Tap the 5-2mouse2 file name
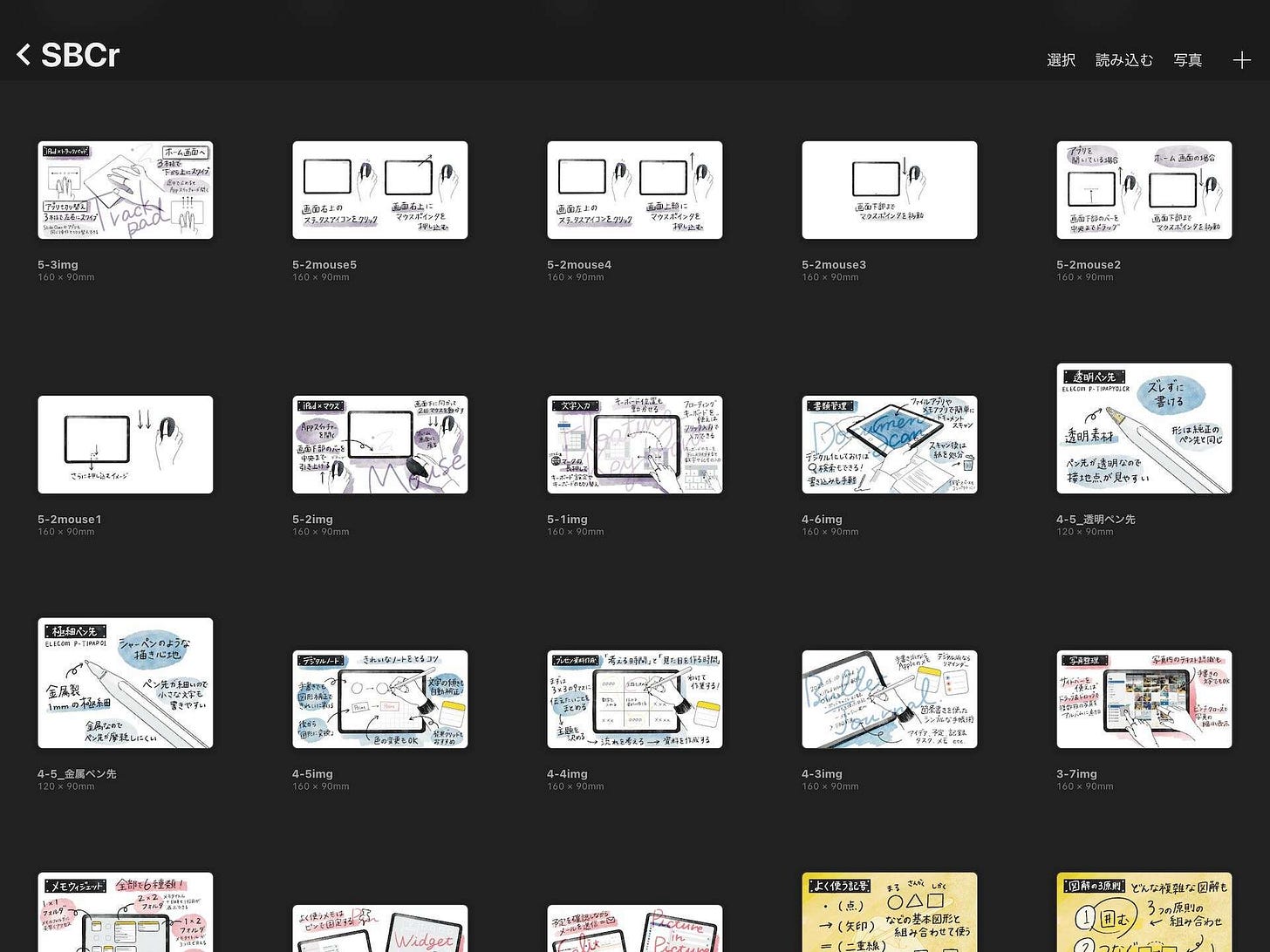Screen dimensions: 1270x952 [1089, 264]
